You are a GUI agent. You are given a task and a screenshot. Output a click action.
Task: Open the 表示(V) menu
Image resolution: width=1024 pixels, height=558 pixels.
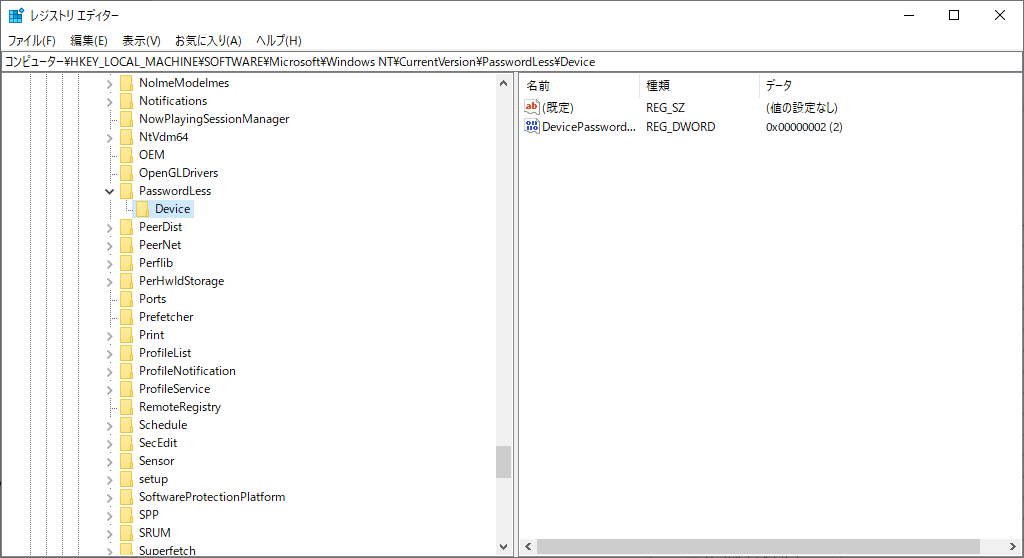141,41
